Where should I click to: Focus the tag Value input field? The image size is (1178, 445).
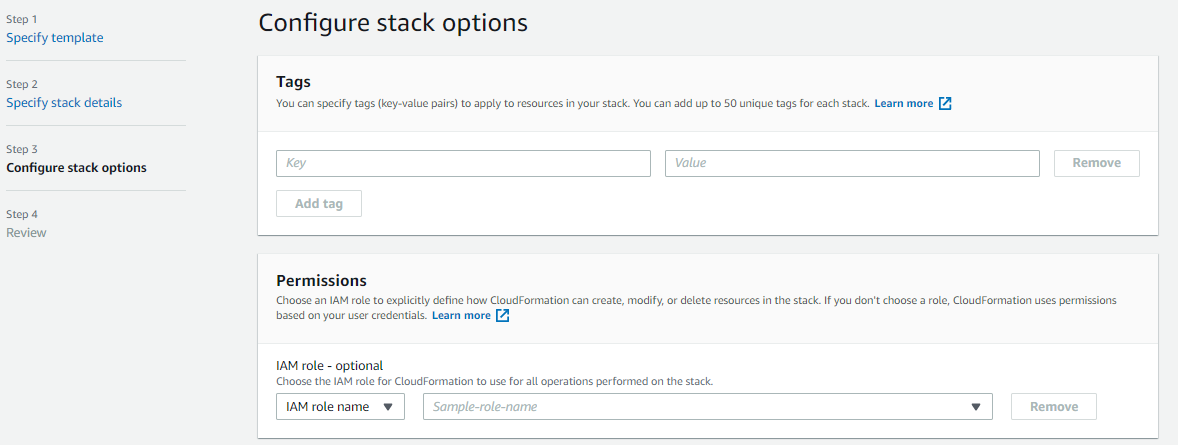[x=852, y=163]
